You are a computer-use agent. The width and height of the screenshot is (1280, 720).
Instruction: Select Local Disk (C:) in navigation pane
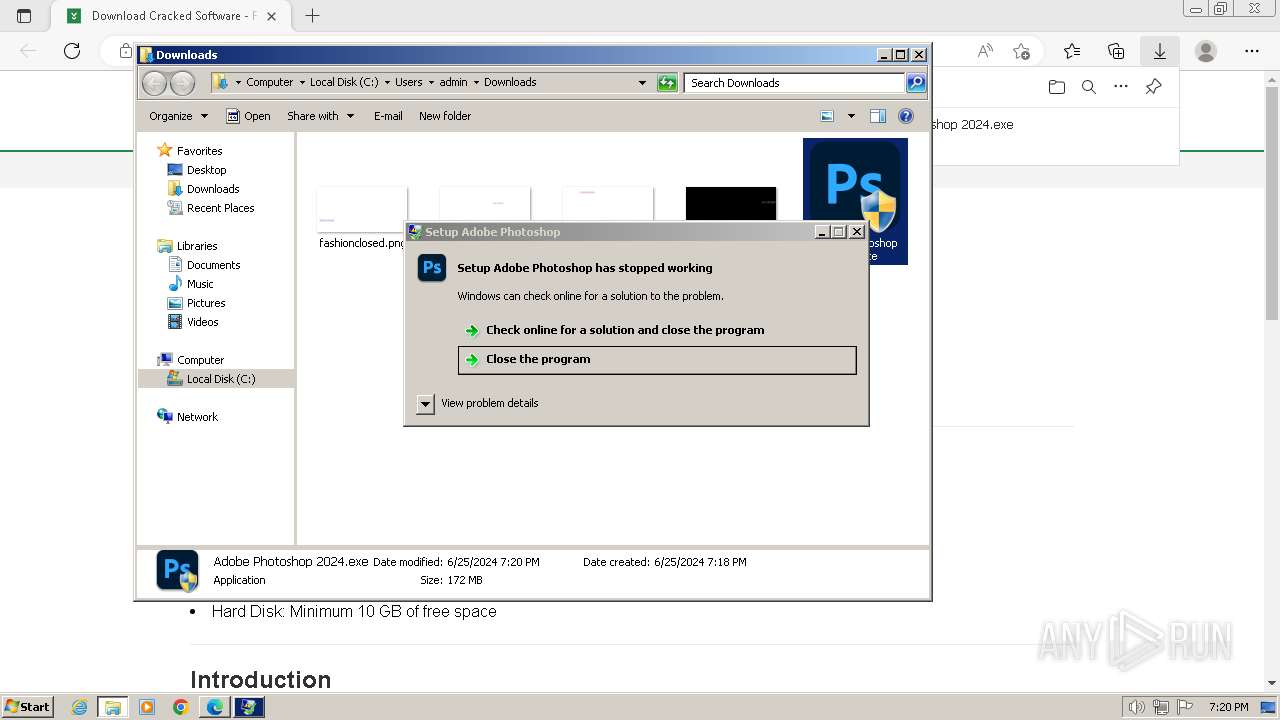coord(220,379)
